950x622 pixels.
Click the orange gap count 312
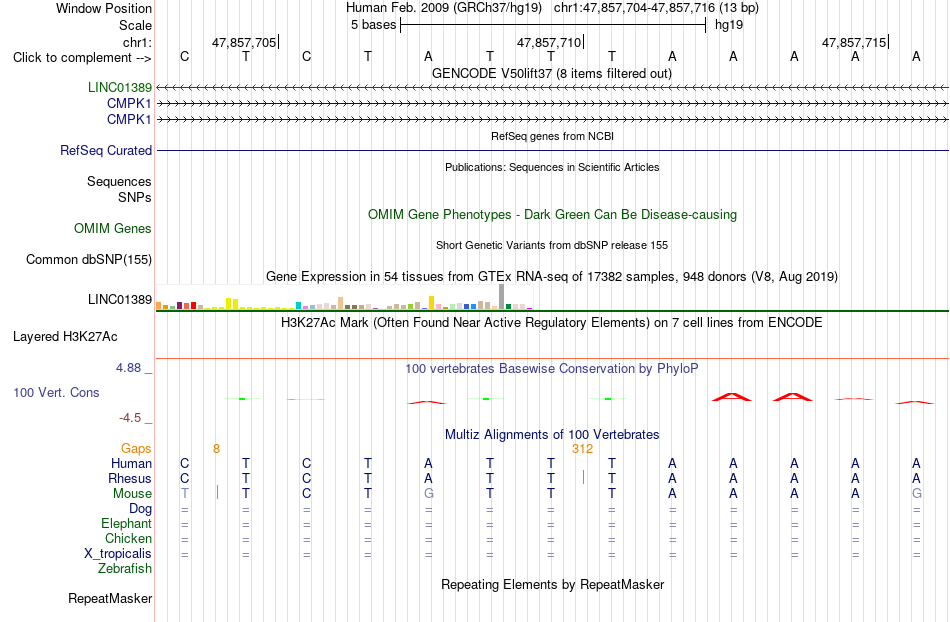point(582,449)
